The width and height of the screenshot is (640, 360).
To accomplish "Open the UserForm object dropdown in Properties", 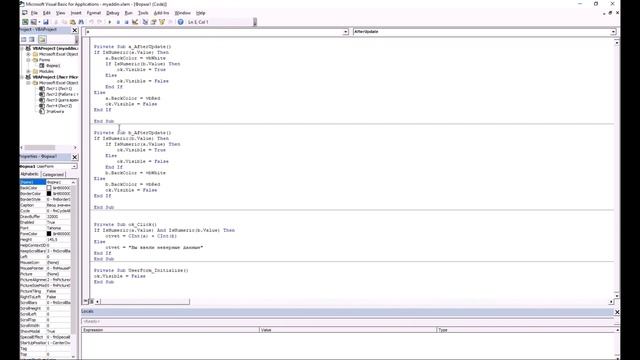I will [74, 167].
